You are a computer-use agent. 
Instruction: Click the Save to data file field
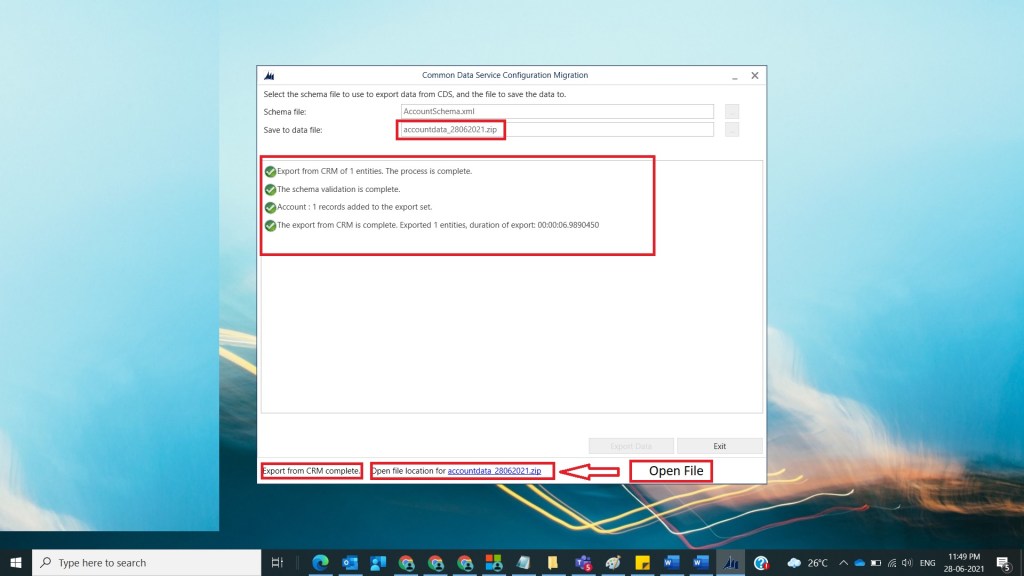click(556, 129)
